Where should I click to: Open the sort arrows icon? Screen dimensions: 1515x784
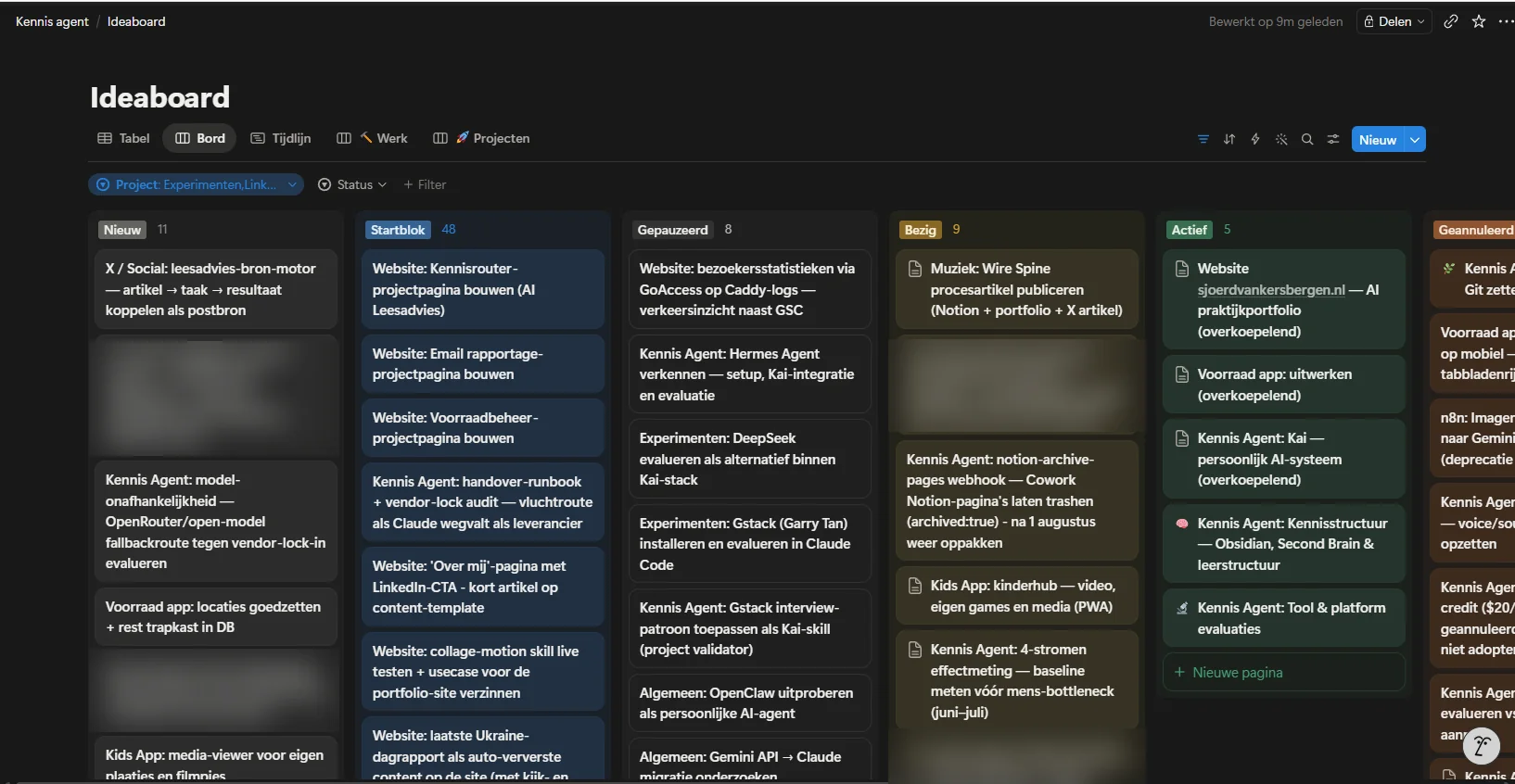coord(1229,139)
